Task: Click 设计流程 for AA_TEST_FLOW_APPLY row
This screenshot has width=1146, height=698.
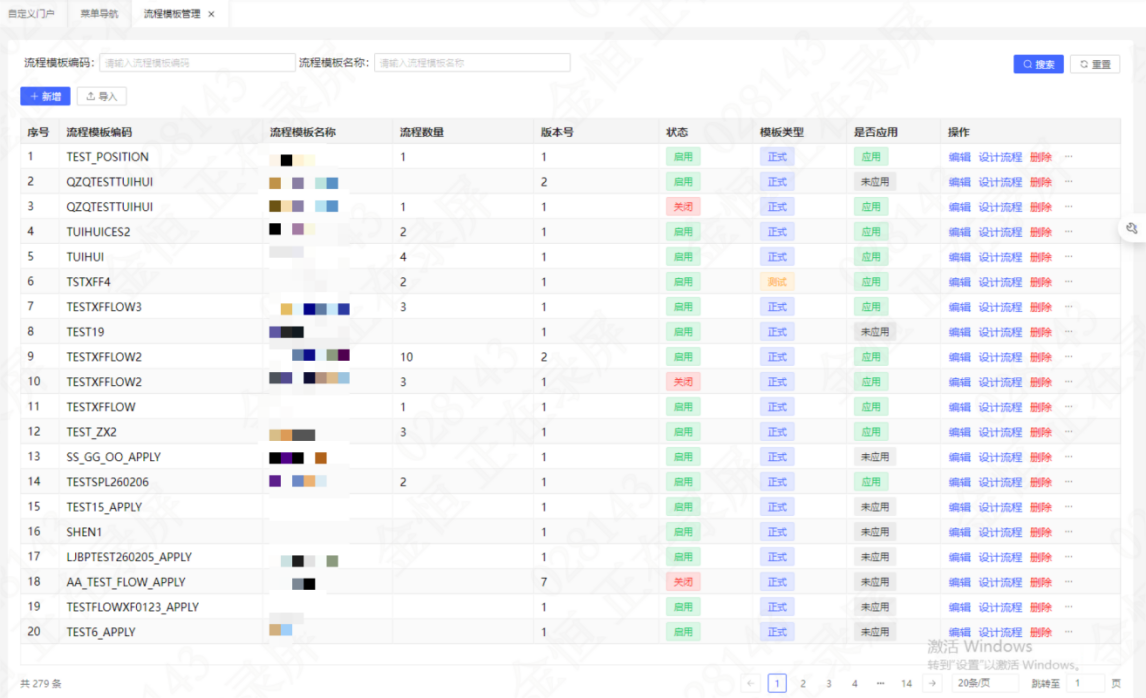Action: (1000, 582)
